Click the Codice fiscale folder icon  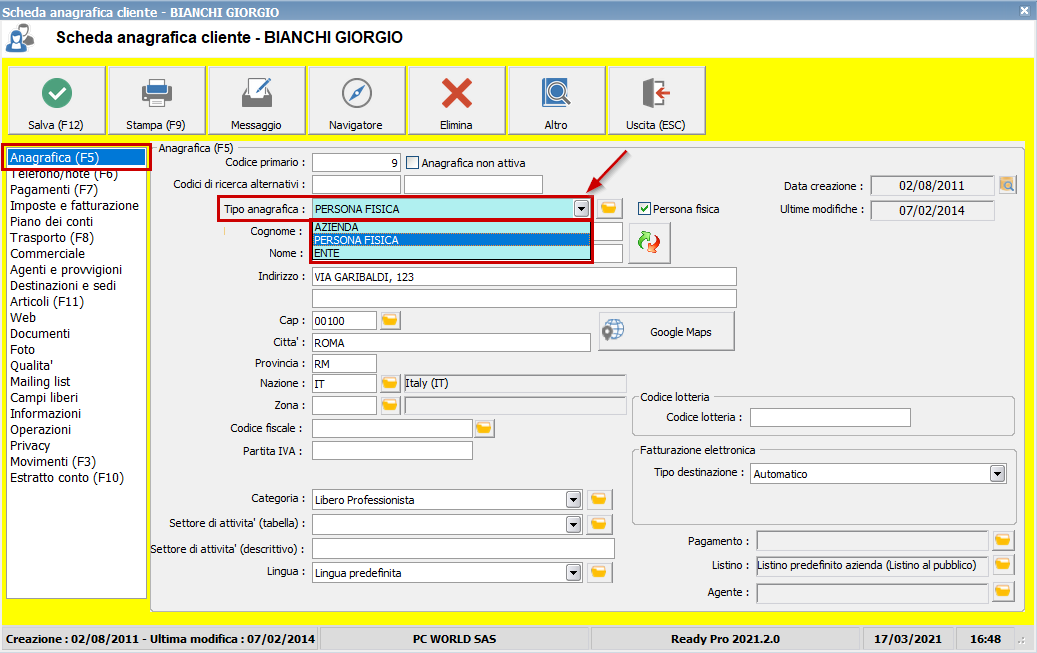[484, 429]
